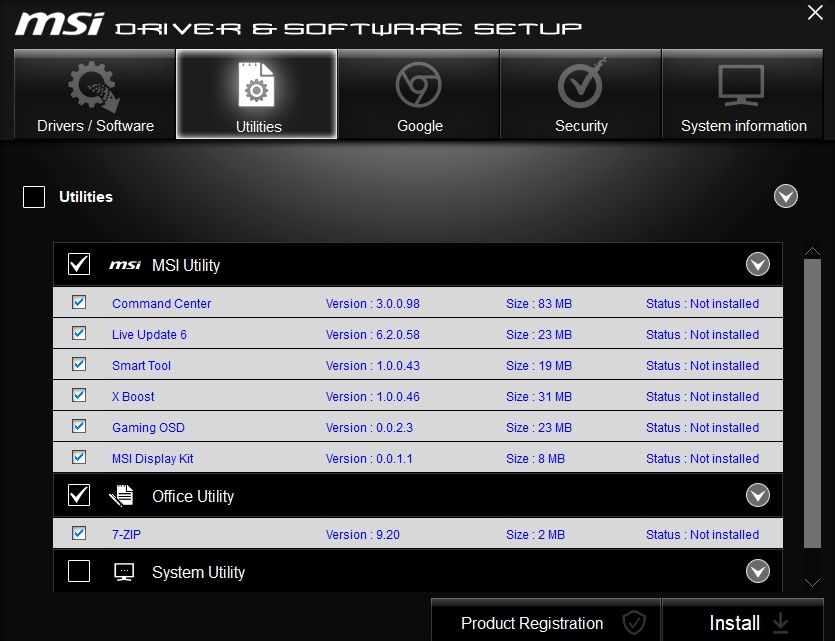Click the System Utility group title
835x641 pixels.
coord(198,572)
